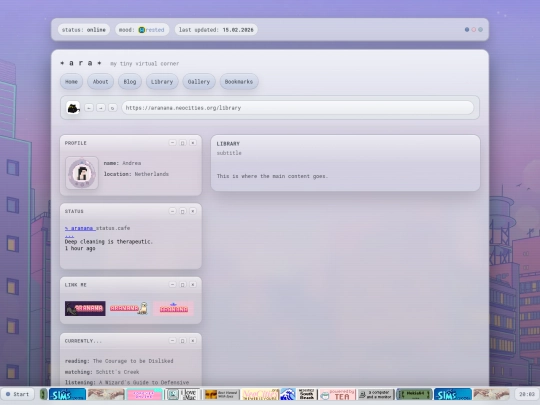Image resolution: width=540 pixels, height=405 pixels.
Task: Follow the aranana status.cafe link
Action: pyautogui.click(x=80, y=228)
